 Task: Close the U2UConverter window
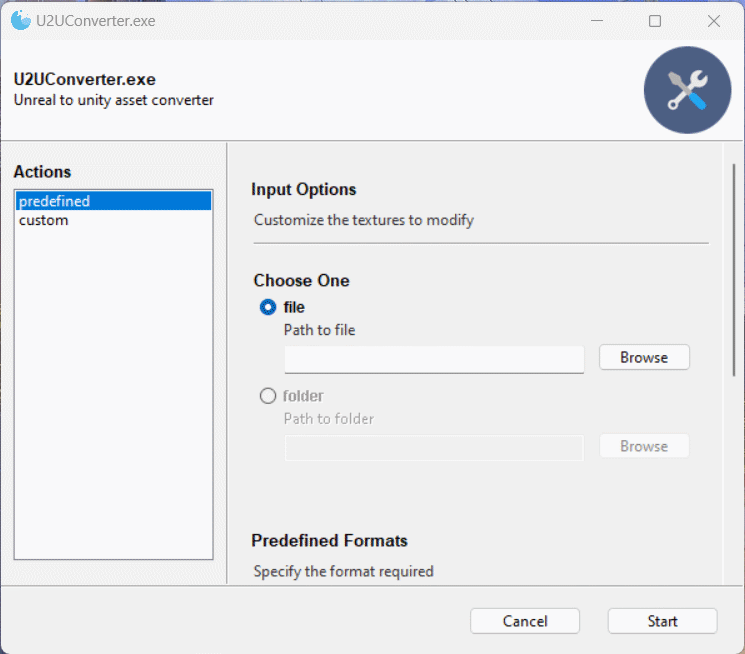coord(714,20)
